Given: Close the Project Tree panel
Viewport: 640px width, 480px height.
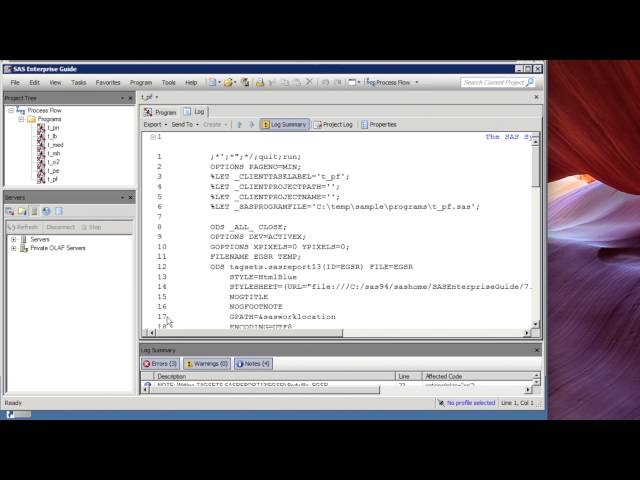Looking at the screenshot, I should (131, 98).
